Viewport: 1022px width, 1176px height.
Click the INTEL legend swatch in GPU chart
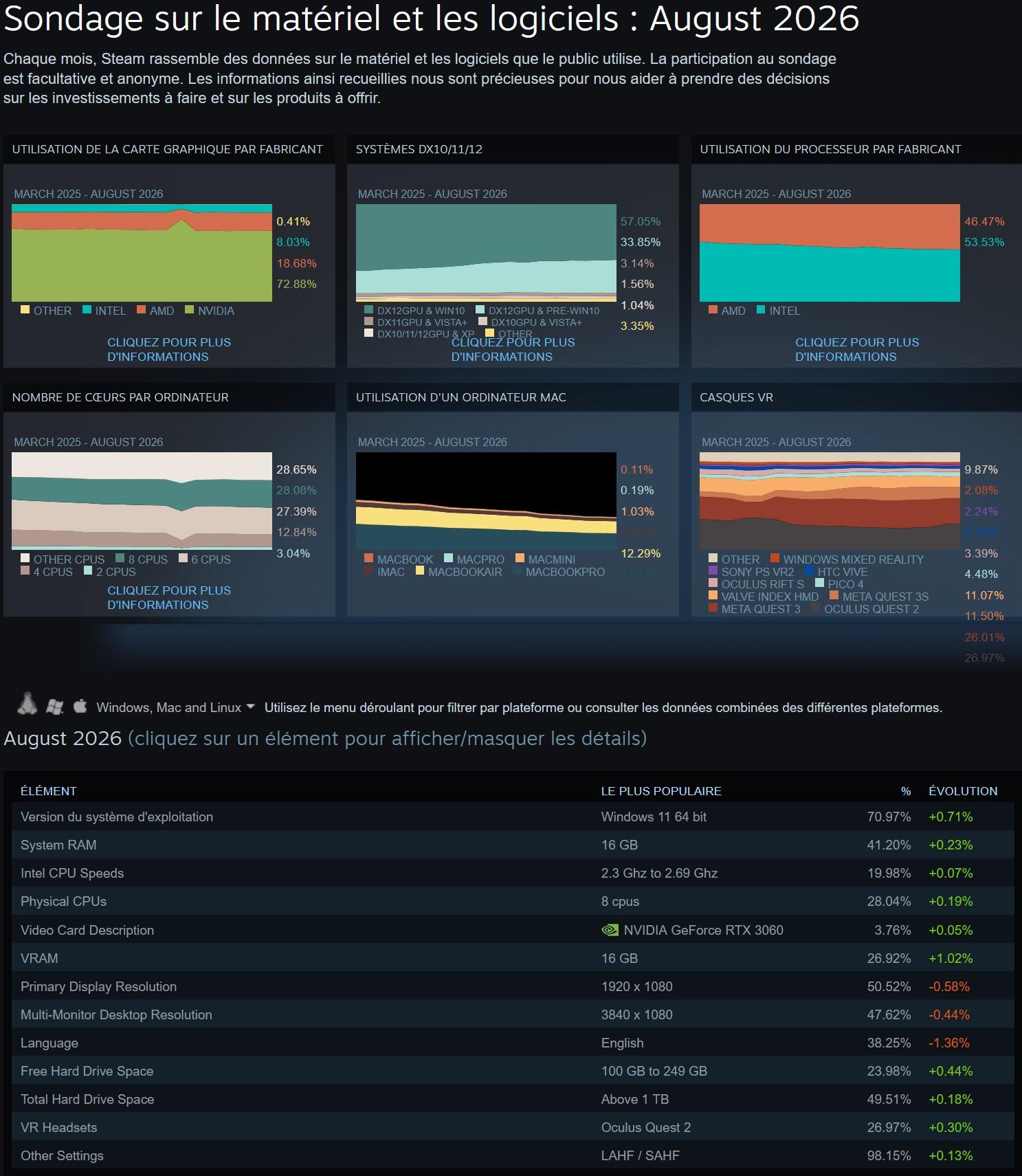[x=87, y=310]
